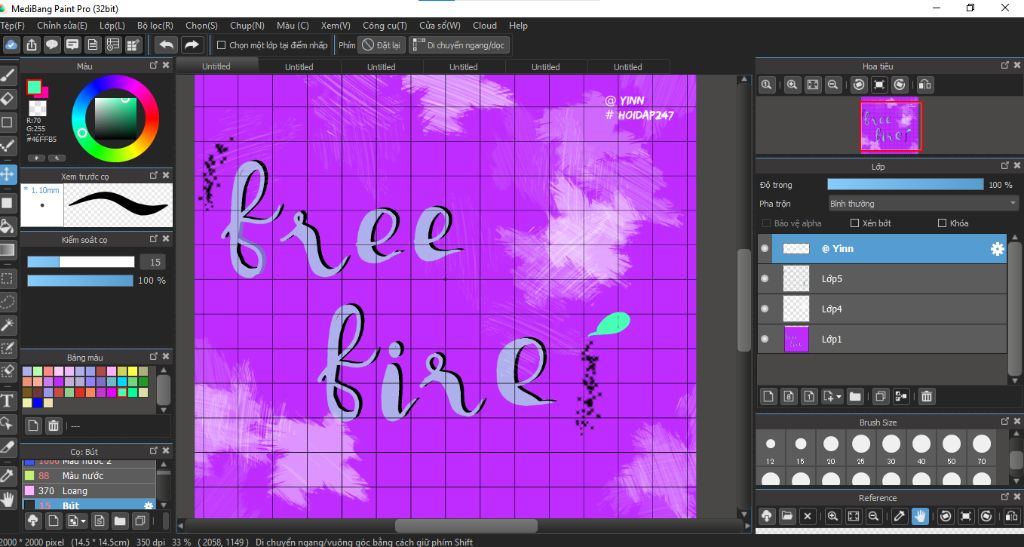
Task: Select the Lasso selection tool
Action: (7, 302)
